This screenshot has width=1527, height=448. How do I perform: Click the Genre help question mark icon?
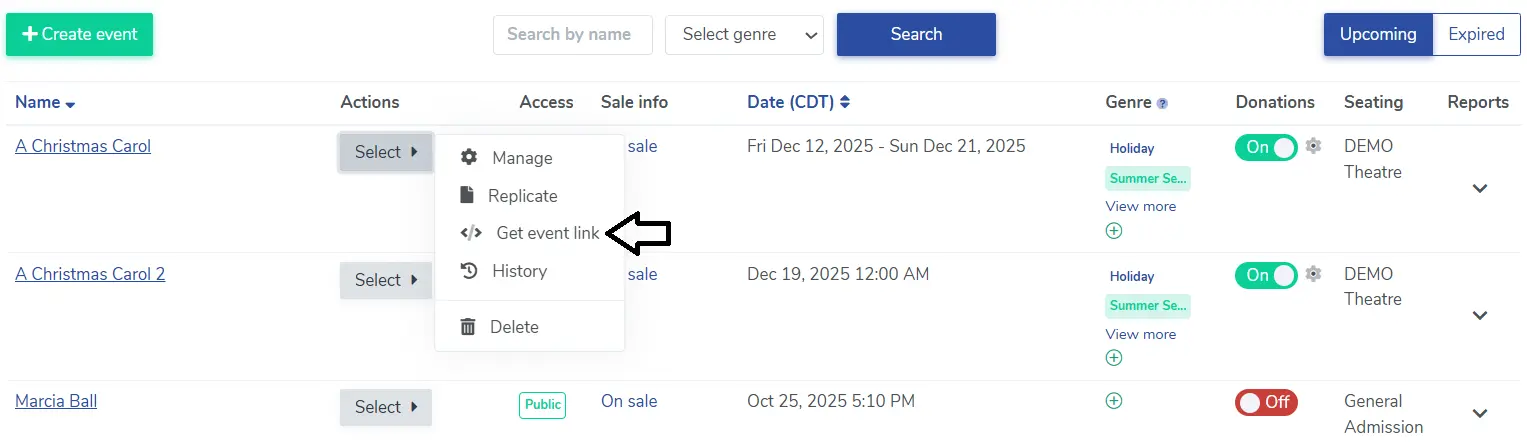[1162, 103]
